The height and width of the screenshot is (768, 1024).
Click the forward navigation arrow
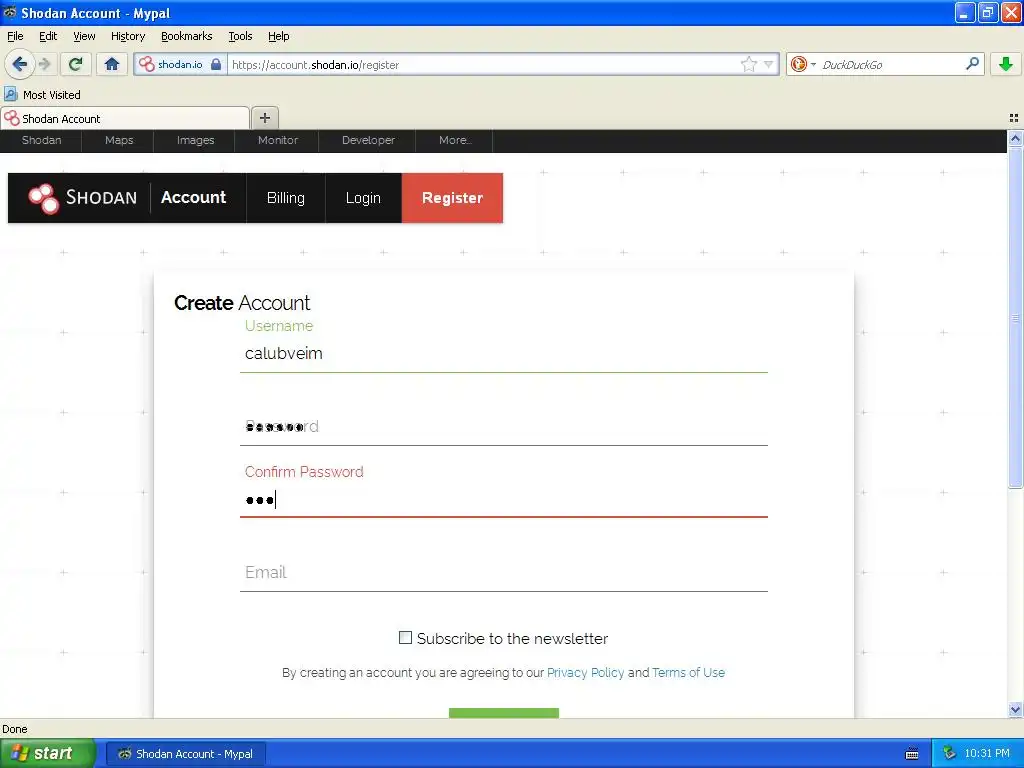click(x=44, y=64)
